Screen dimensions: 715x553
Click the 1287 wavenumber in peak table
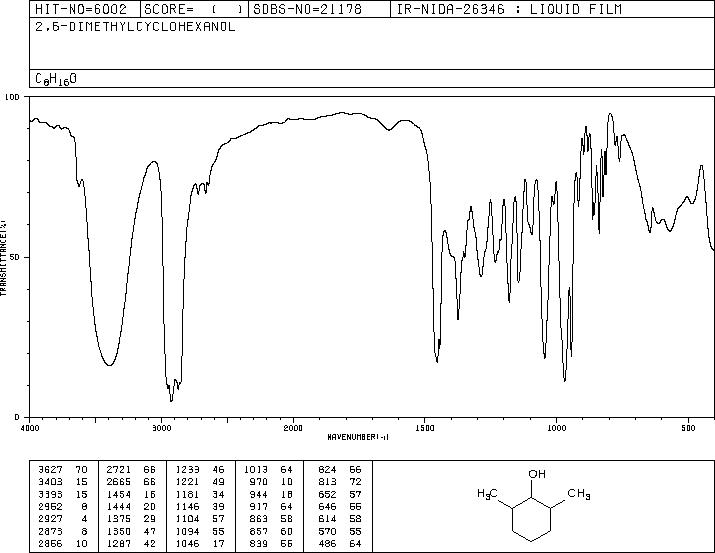coord(119,543)
